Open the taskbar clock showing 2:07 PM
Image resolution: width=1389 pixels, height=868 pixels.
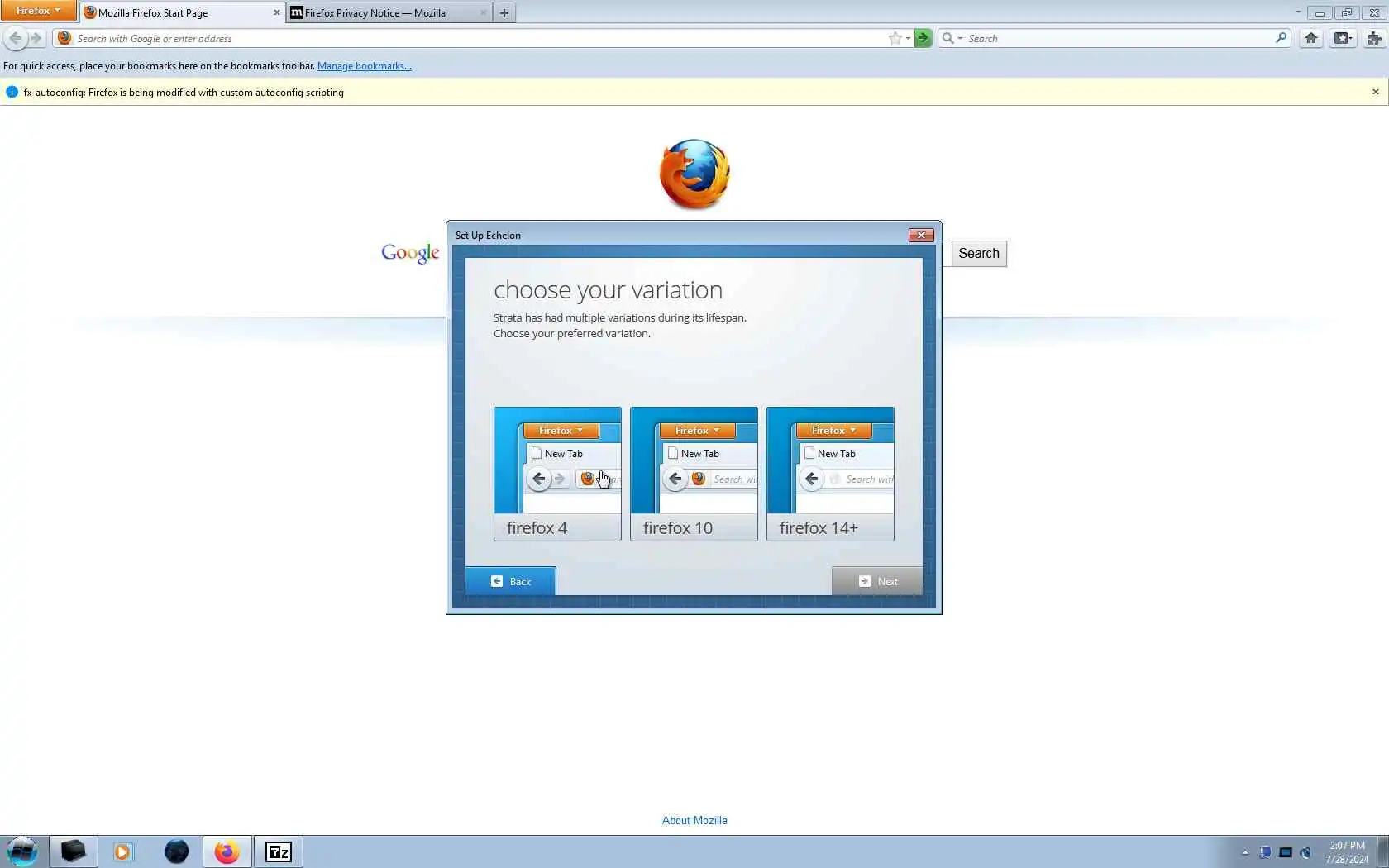point(1347,852)
